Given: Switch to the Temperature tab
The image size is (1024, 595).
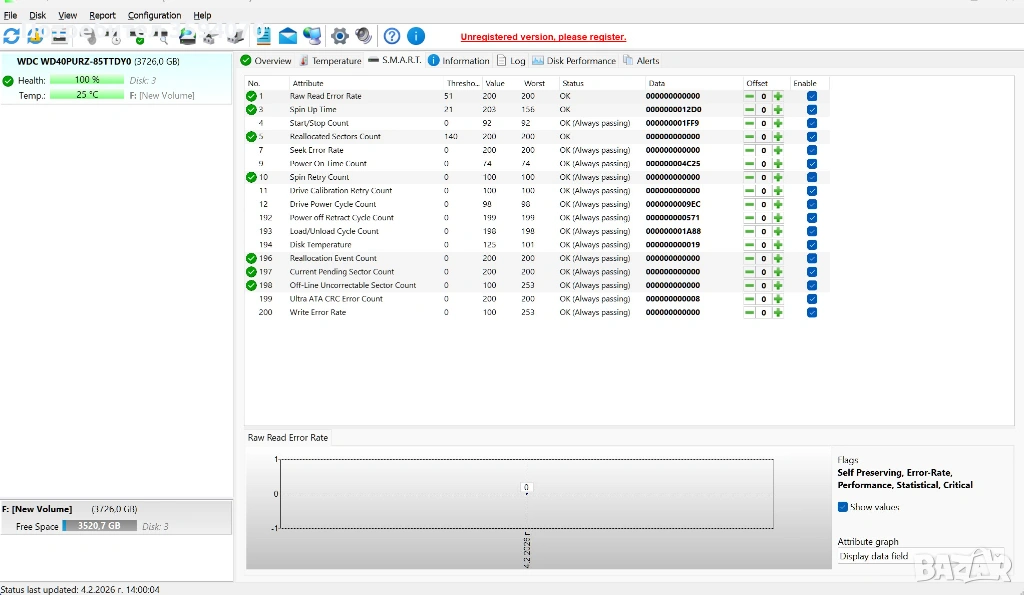Looking at the screenshot, I should point(331,61).
